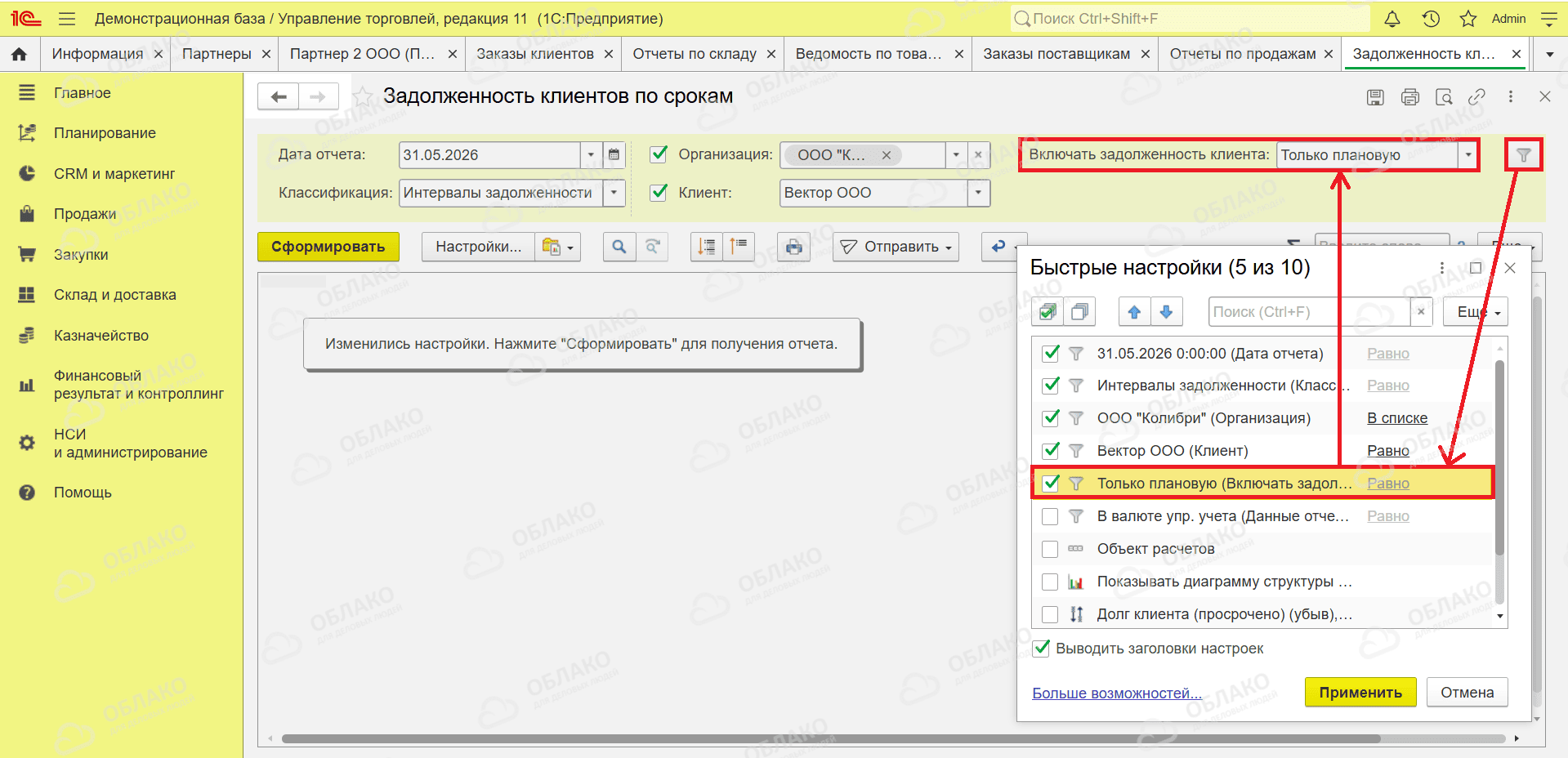Click Применить in Quick settings

click(x=1360, y=693)
